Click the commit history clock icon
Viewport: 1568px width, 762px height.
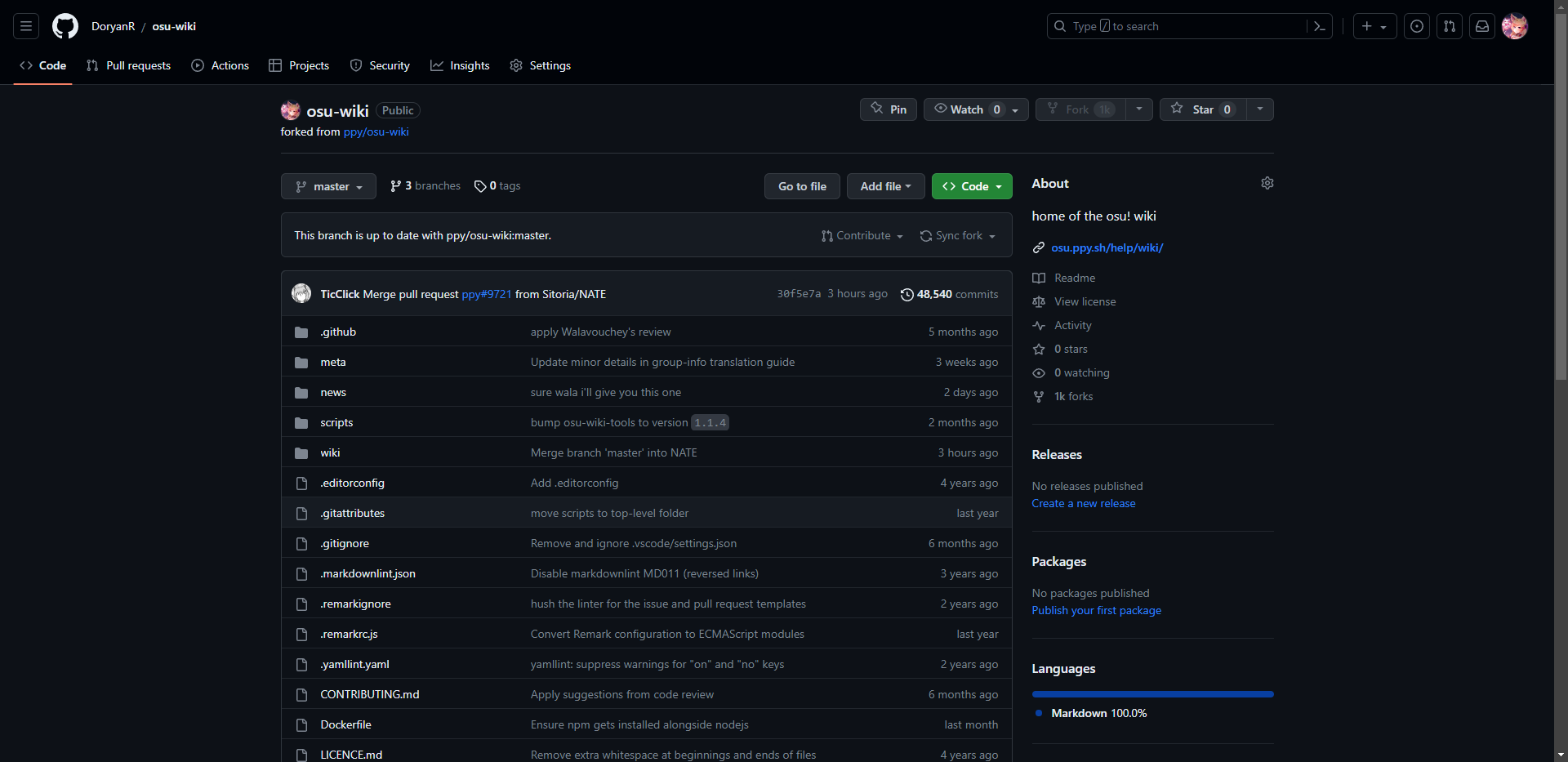pyautogui.click(x=906, y=295)
